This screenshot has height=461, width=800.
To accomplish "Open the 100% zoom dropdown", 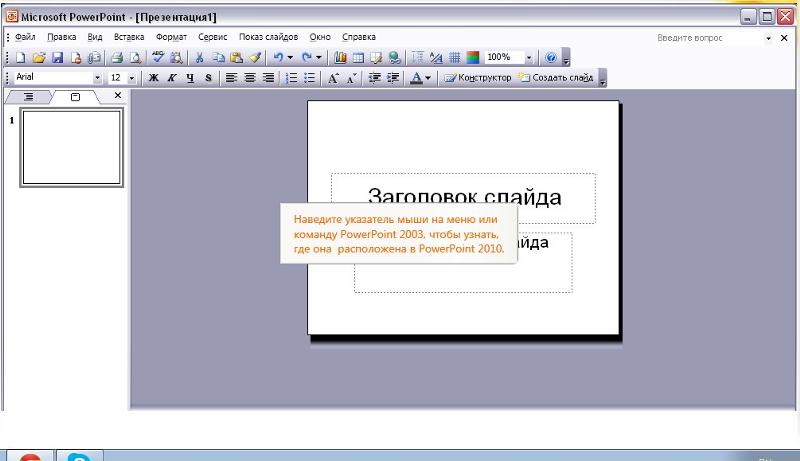I will click(x=529, y=58).
